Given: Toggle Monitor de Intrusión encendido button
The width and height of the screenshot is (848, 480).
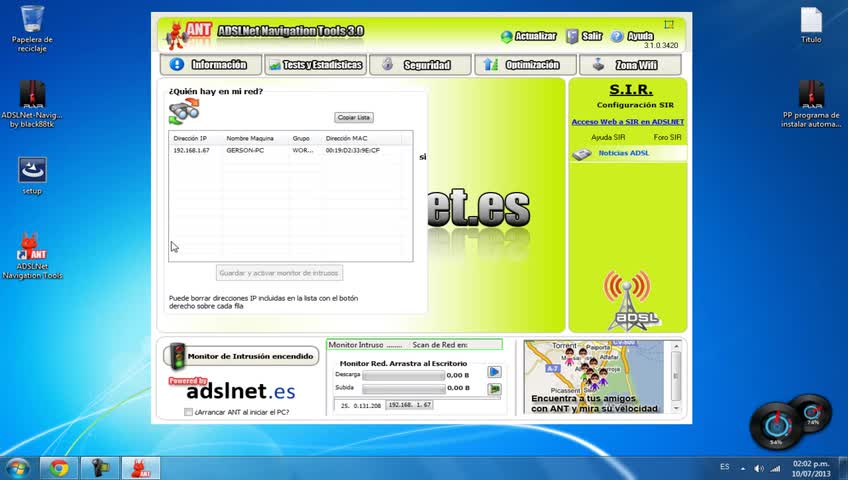Looking at the screenshot, I should [x=241, y=356].
